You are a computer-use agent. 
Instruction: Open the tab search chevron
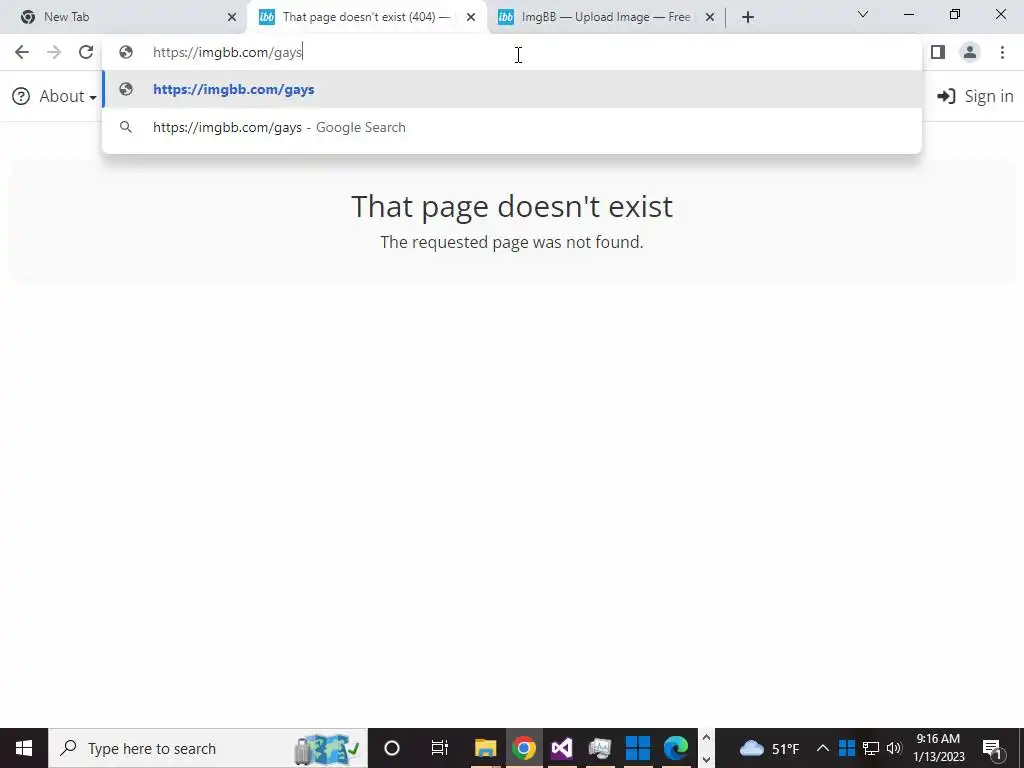(x=863, y=14)
